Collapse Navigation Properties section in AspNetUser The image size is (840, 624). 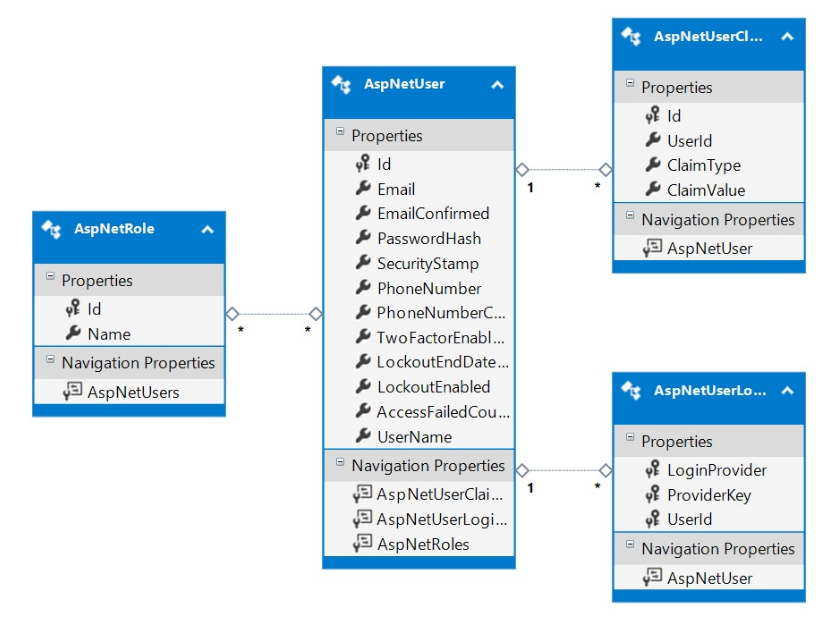pos(340,462)
